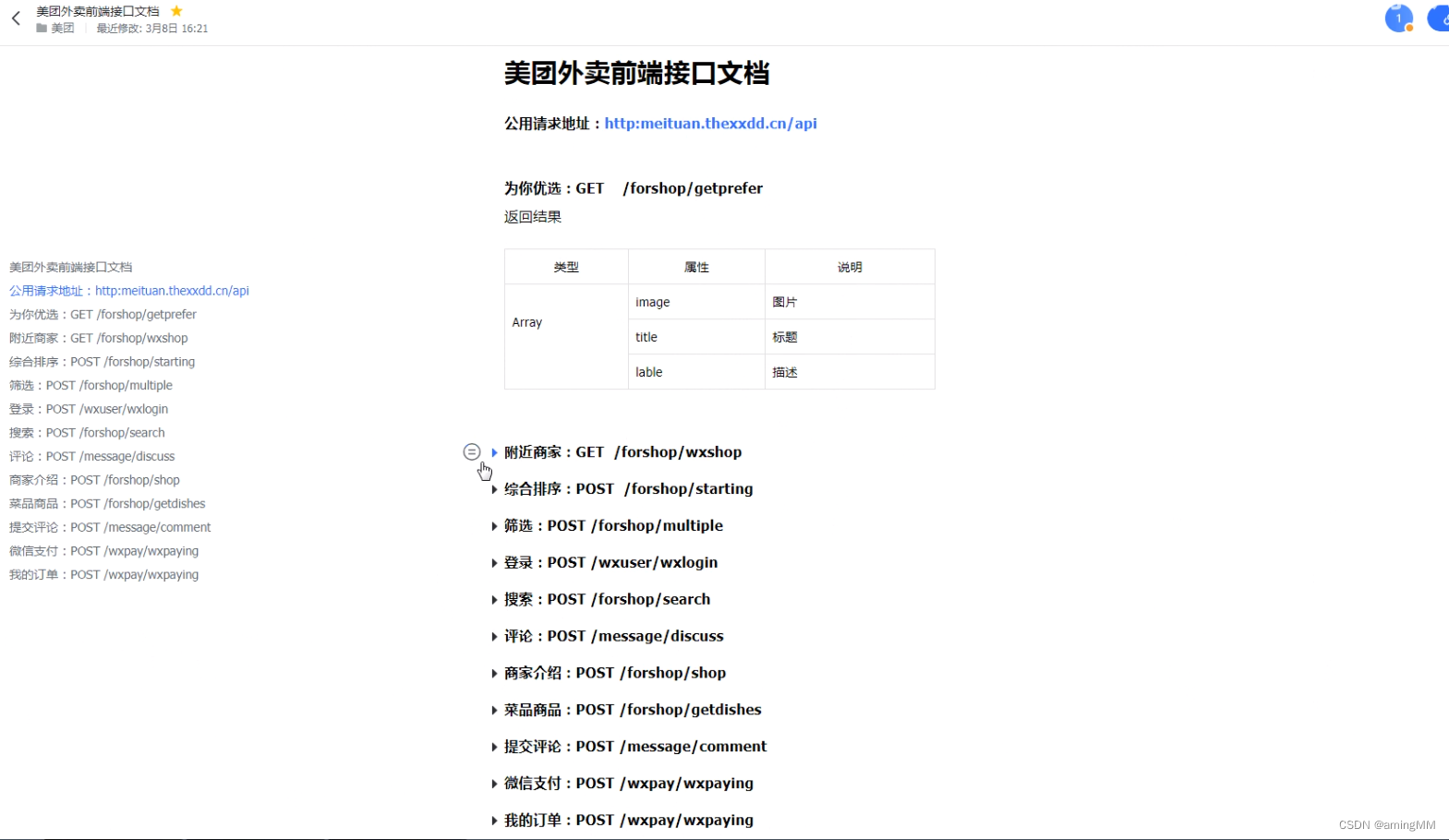Open the 美团 folder icon in header
This screenshot has width=1449, height=840.
click(42, 29)
